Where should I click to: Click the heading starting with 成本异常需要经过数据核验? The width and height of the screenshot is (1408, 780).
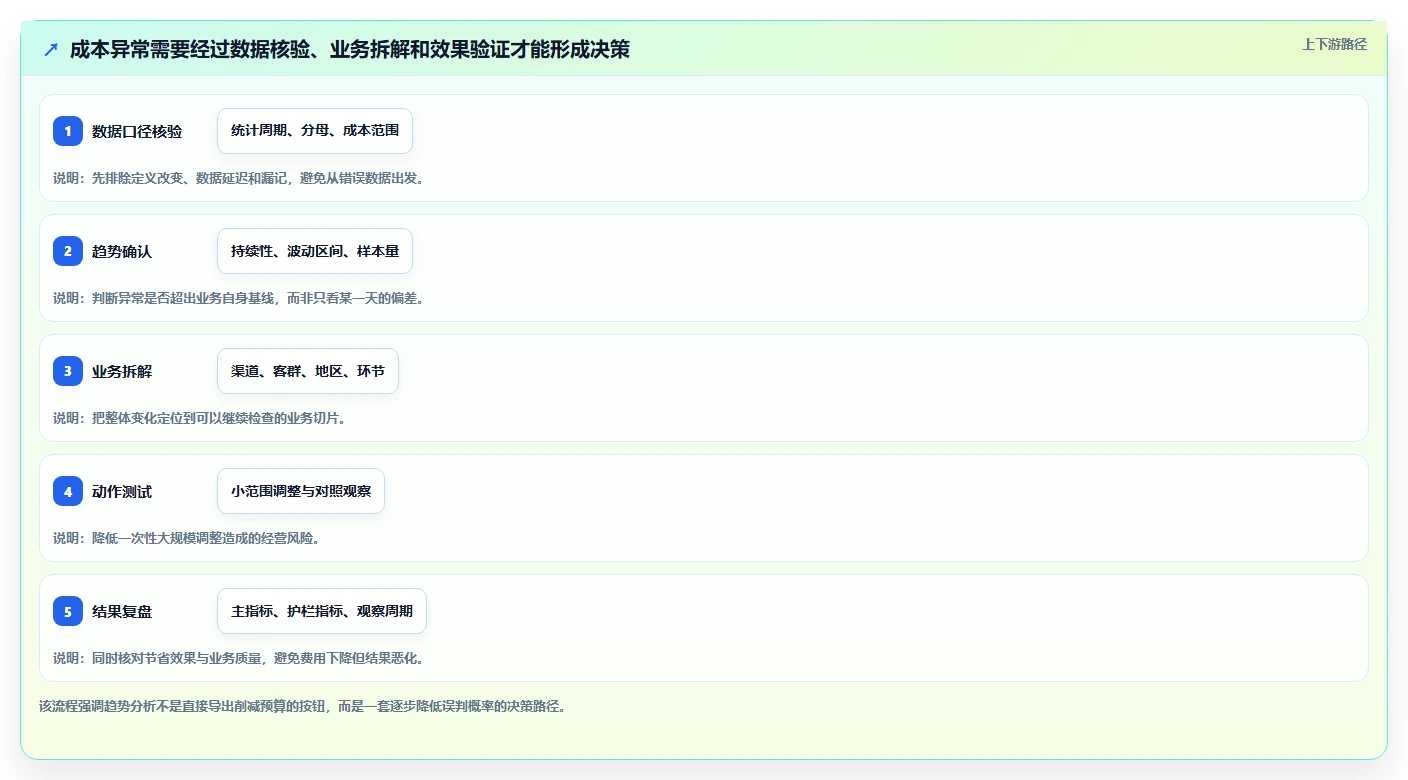(x=350, y=49)
